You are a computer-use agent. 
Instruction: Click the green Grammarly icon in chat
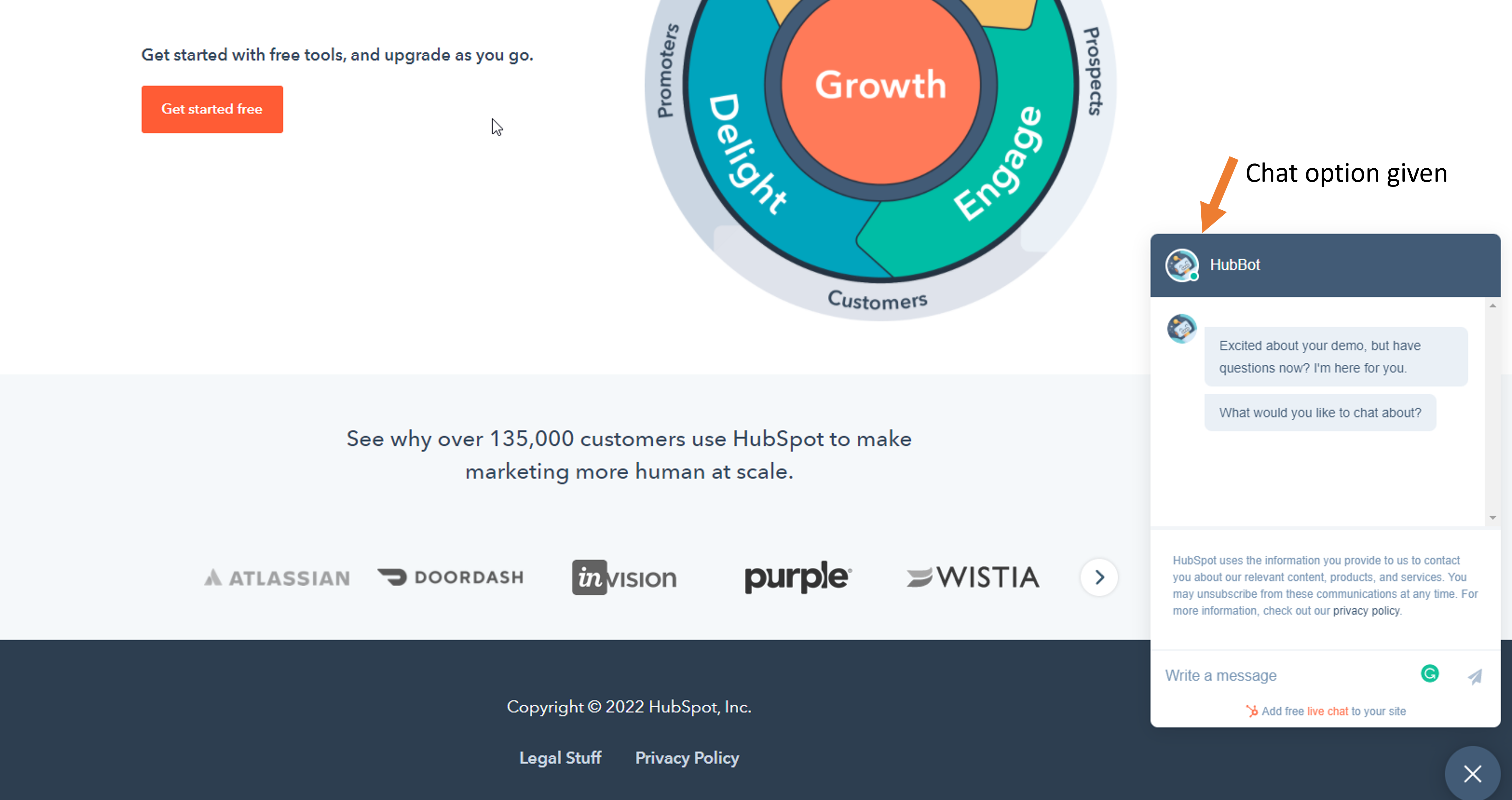[x=1430, y=673]
